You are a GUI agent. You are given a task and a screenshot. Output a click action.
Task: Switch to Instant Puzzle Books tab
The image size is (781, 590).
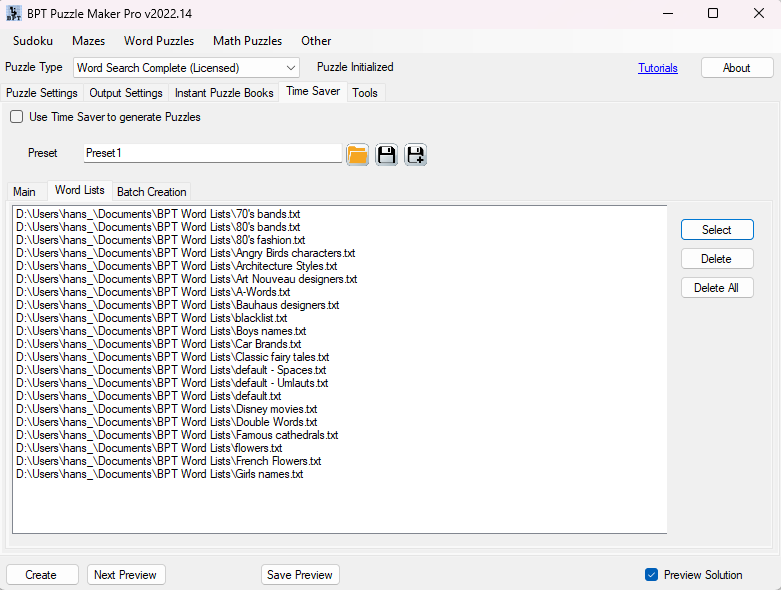tap(224, 93)
